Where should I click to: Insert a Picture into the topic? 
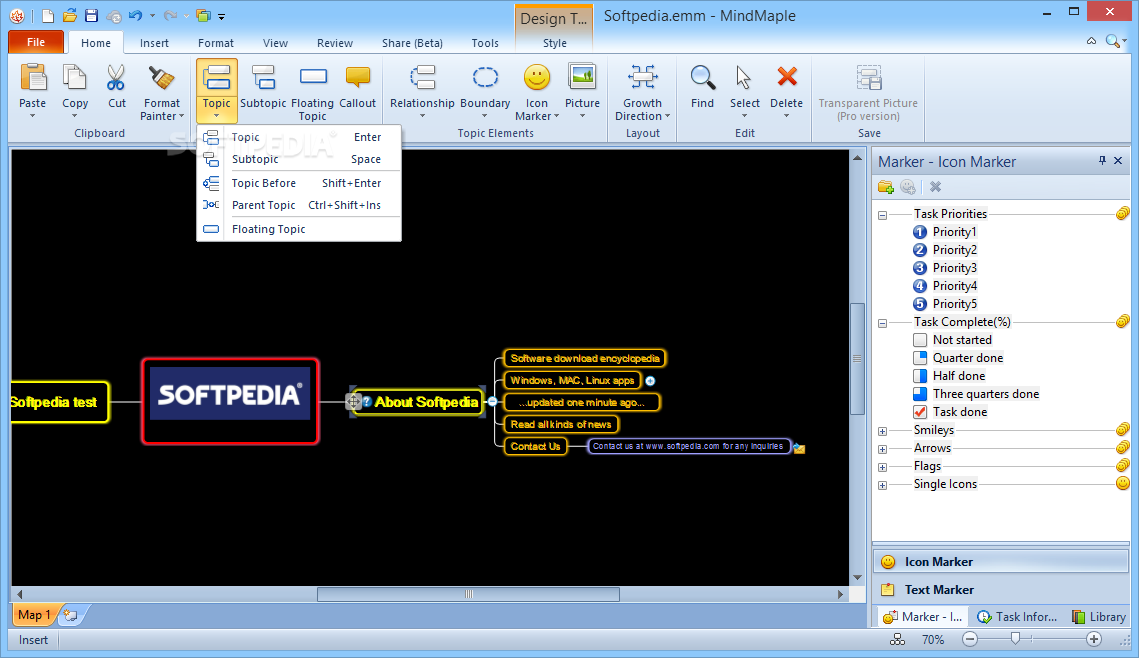pos(582,78)
